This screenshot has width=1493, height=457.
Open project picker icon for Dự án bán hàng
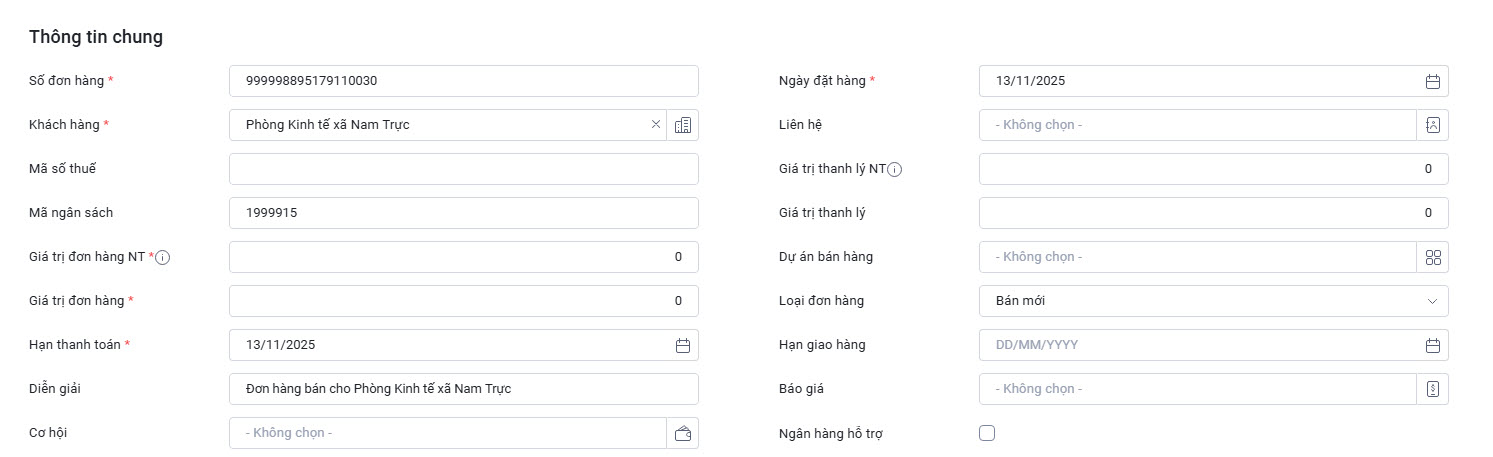1432,257
